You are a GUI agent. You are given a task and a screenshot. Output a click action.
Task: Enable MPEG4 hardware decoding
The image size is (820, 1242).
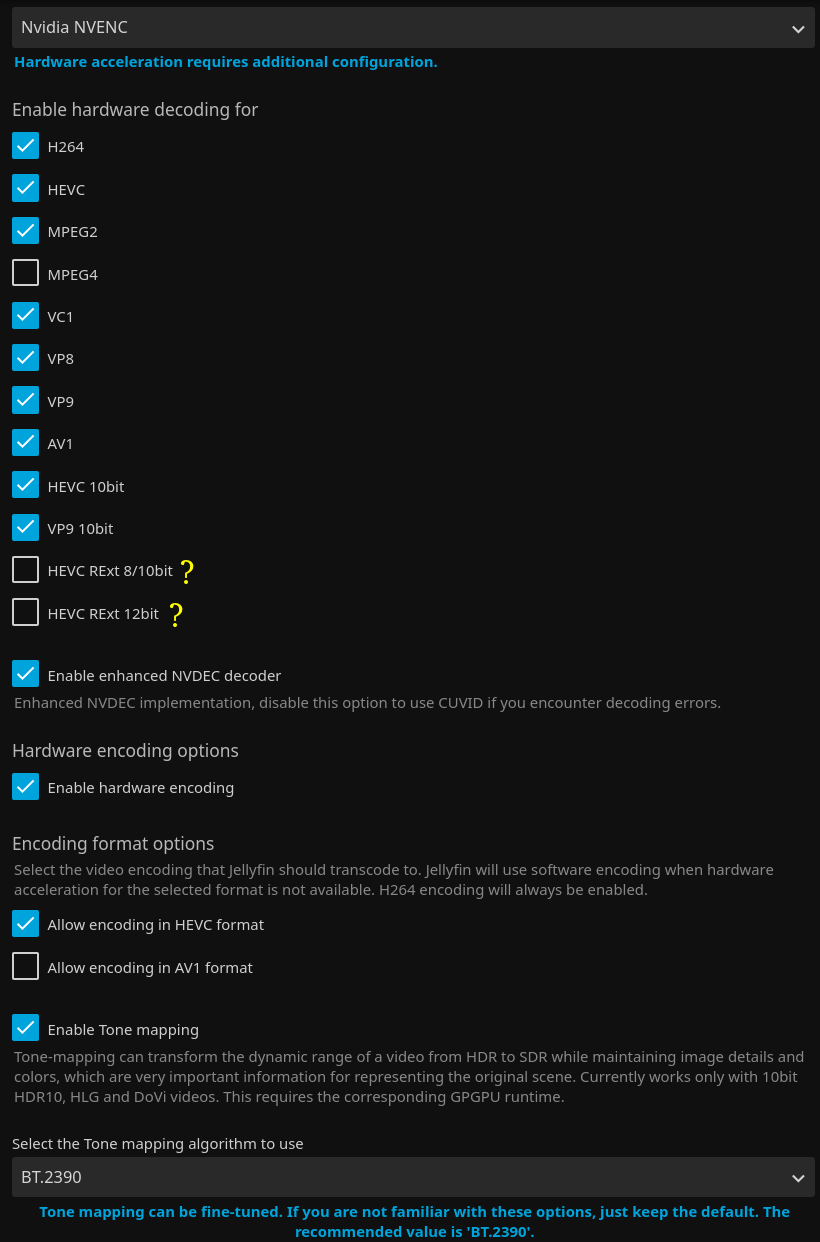26,273
